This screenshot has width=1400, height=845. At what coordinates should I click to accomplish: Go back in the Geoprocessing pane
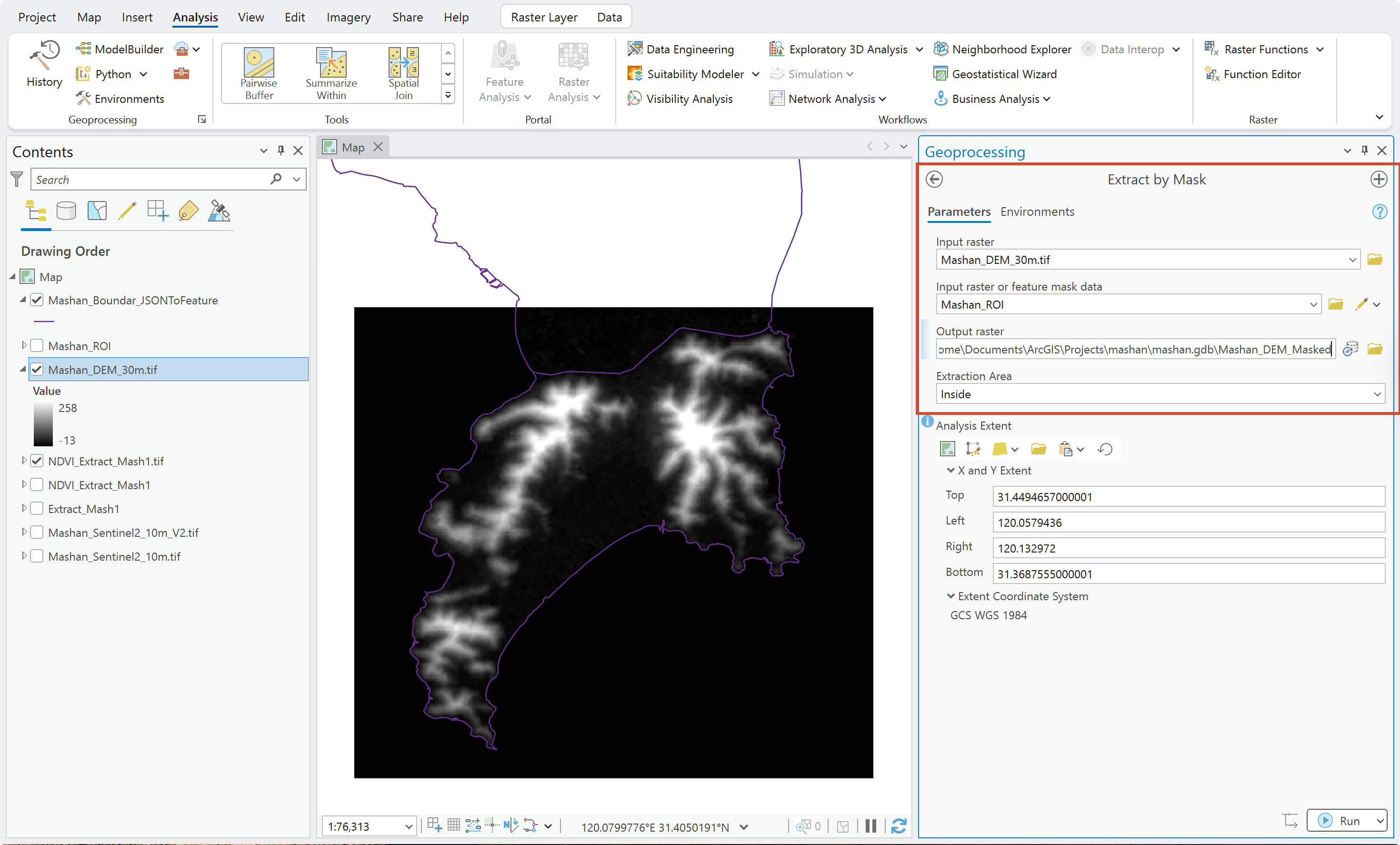(x=934, y=180)
